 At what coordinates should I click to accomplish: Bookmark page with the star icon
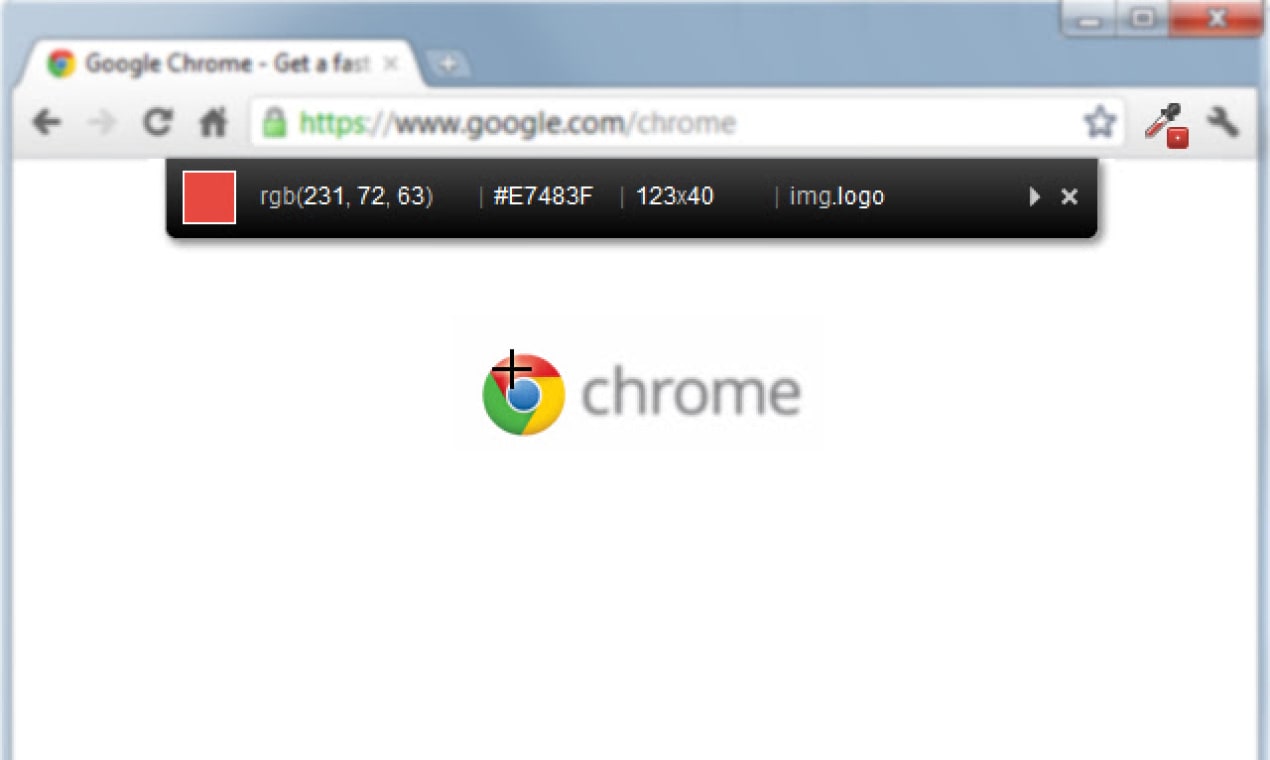[1099, 123]
